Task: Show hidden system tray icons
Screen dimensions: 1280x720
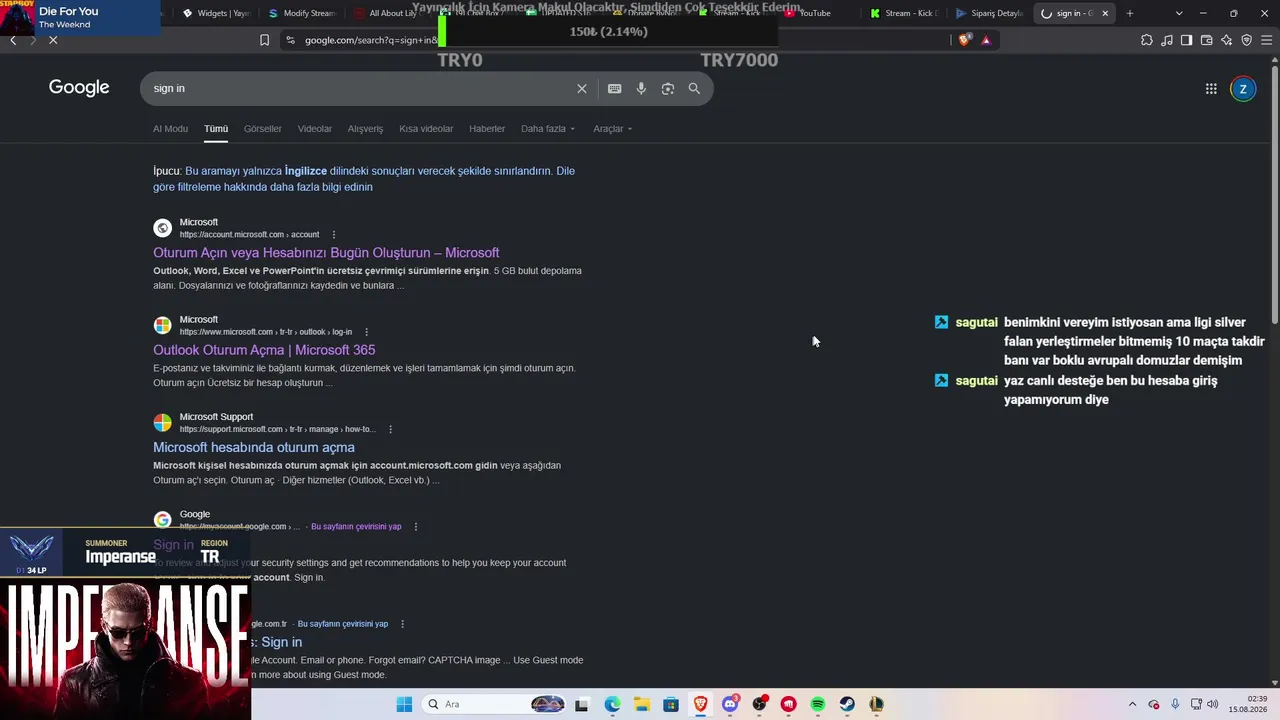Action: (1132, 704)
